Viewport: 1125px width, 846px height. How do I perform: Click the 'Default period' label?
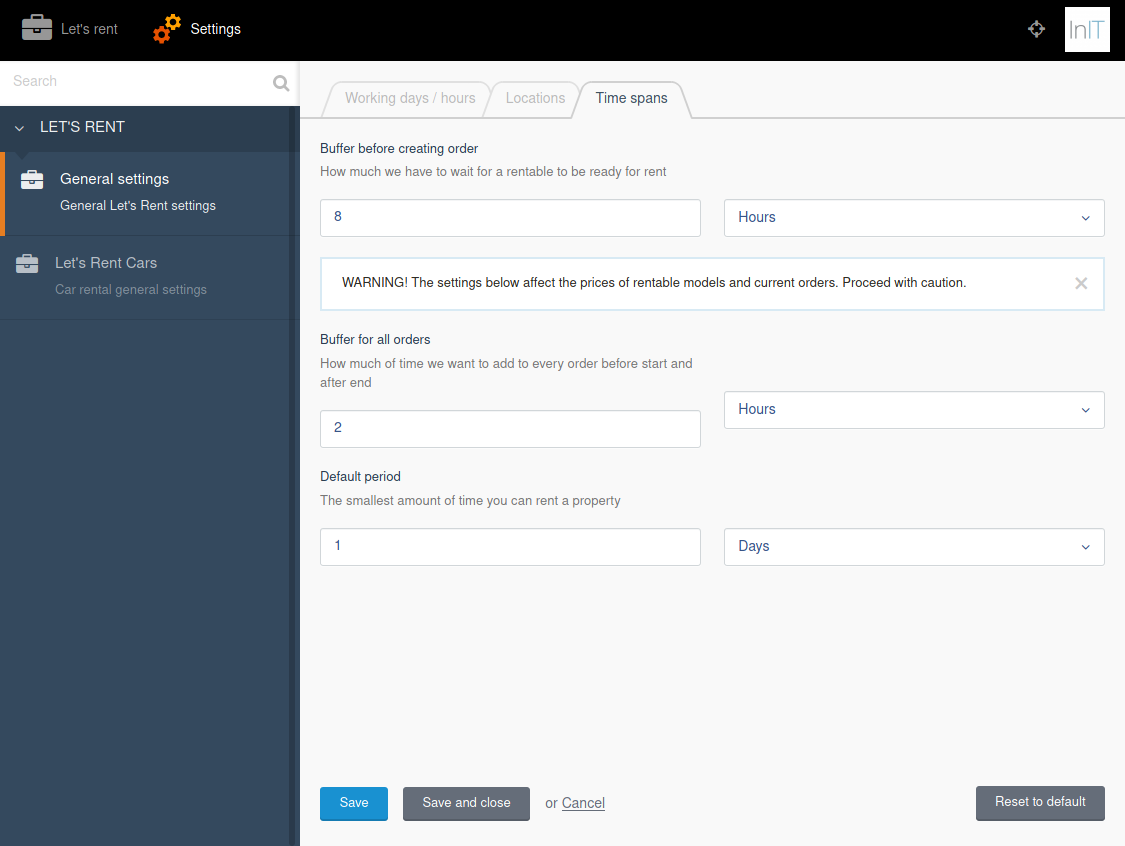click(360, 476)
